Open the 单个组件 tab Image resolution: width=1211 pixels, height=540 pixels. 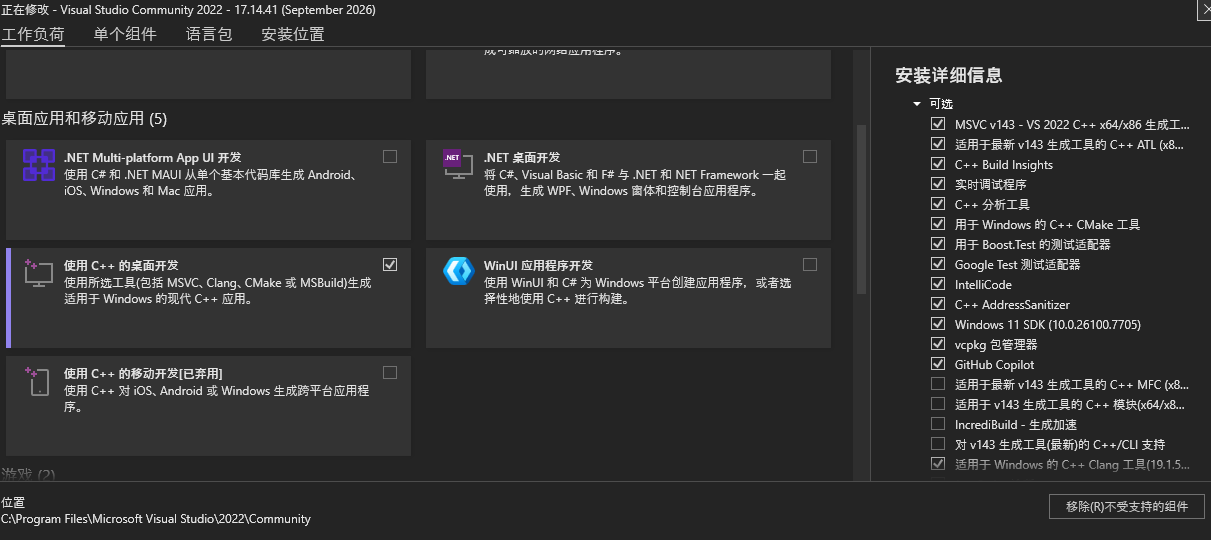pyautogui.click(x=125, y=34)
